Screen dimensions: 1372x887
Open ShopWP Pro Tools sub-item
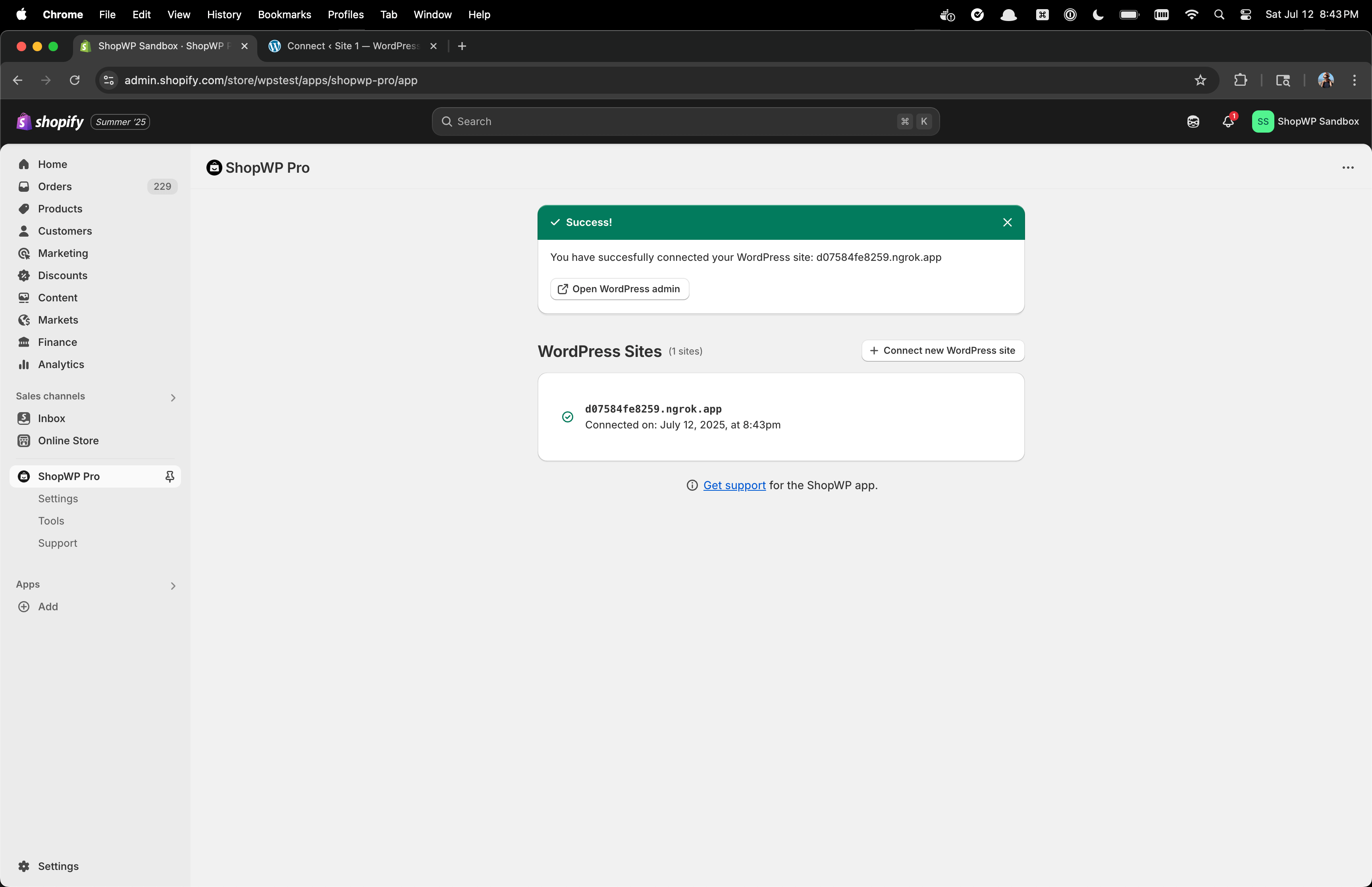[x=51, y=521]
